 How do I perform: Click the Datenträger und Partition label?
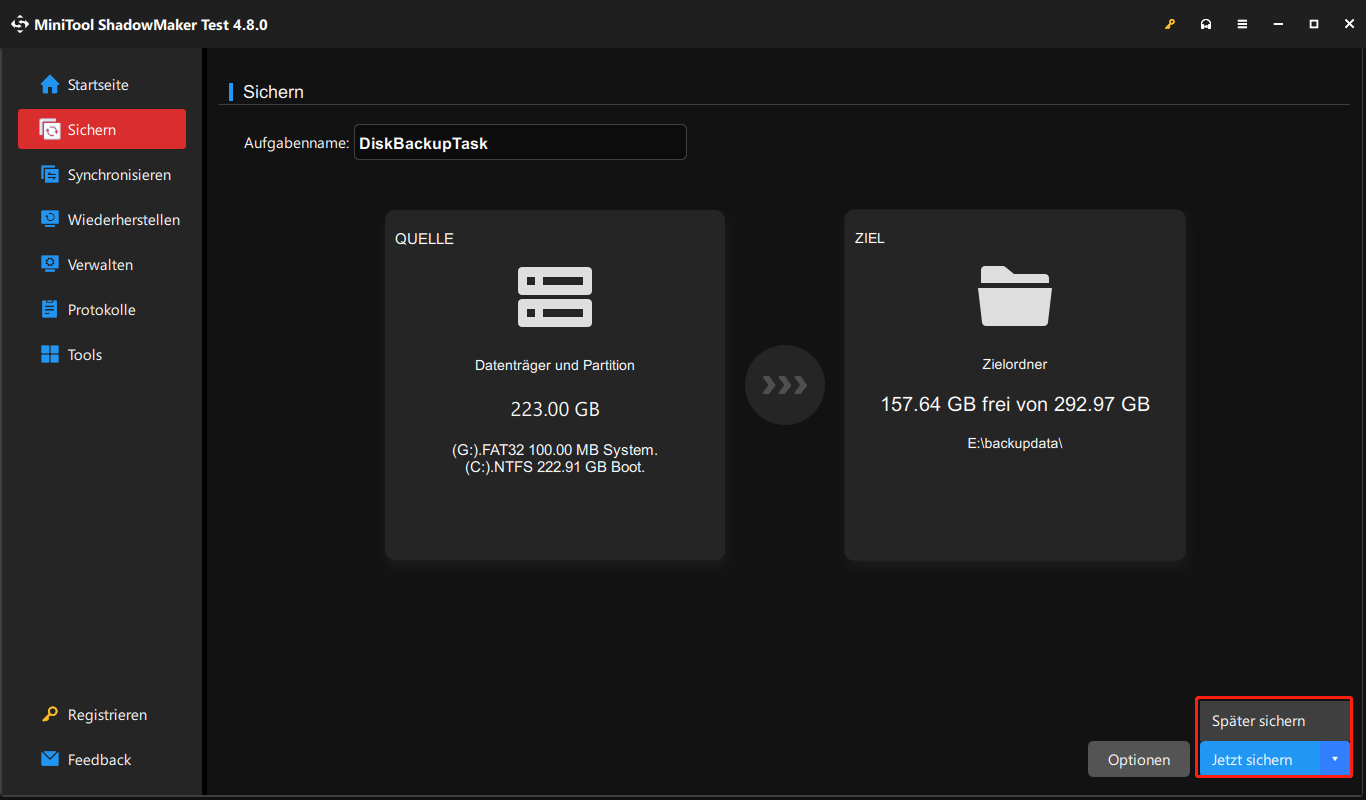click(555, 365)
